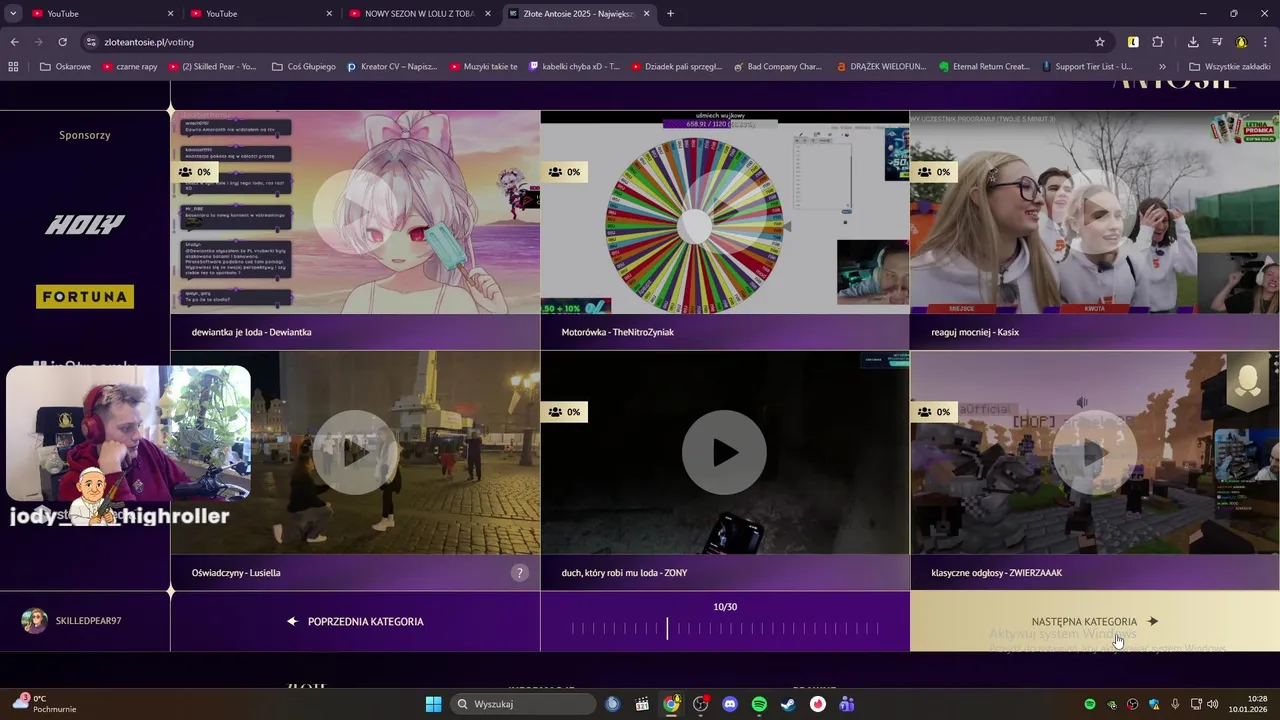Play the klasyczne odgłosy ZWIERZAAAK clip
1280x720 pixels.
tap(1095, 452)
